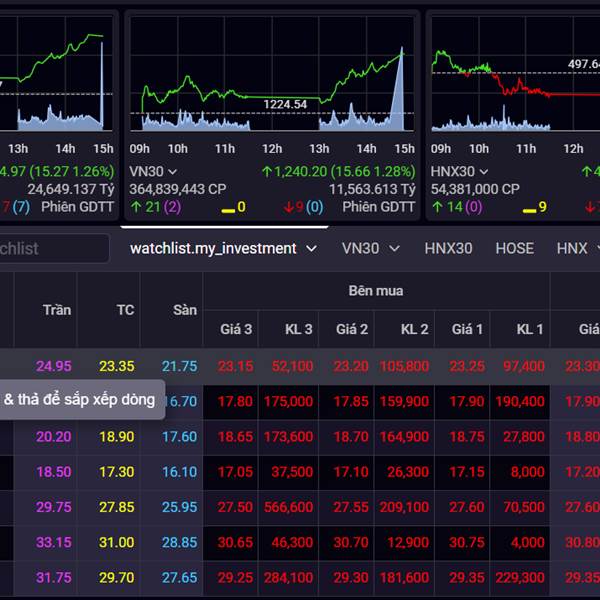Select the watchlist.my_investment tab
Image resolution: width=600 pixels, height=600 pixels.
pyautogui.click(x=213, y=248)
